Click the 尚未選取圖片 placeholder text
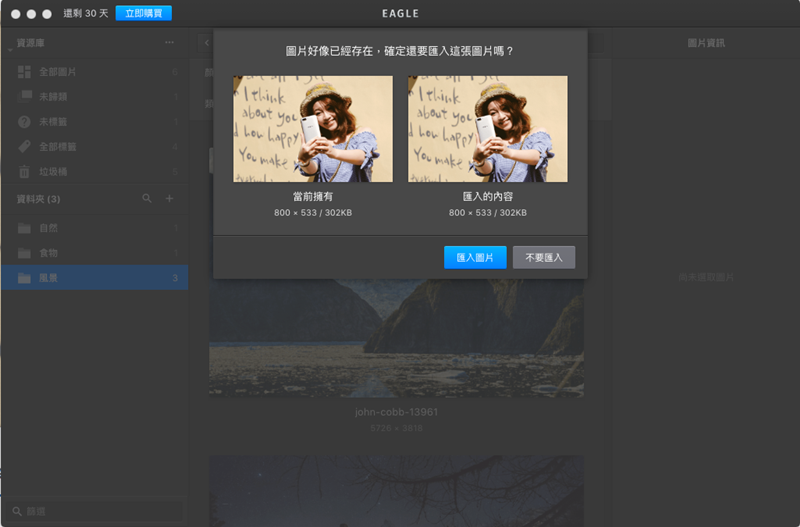Image resolution: width=800 pixels, height=527 pixels. [706, 277]
